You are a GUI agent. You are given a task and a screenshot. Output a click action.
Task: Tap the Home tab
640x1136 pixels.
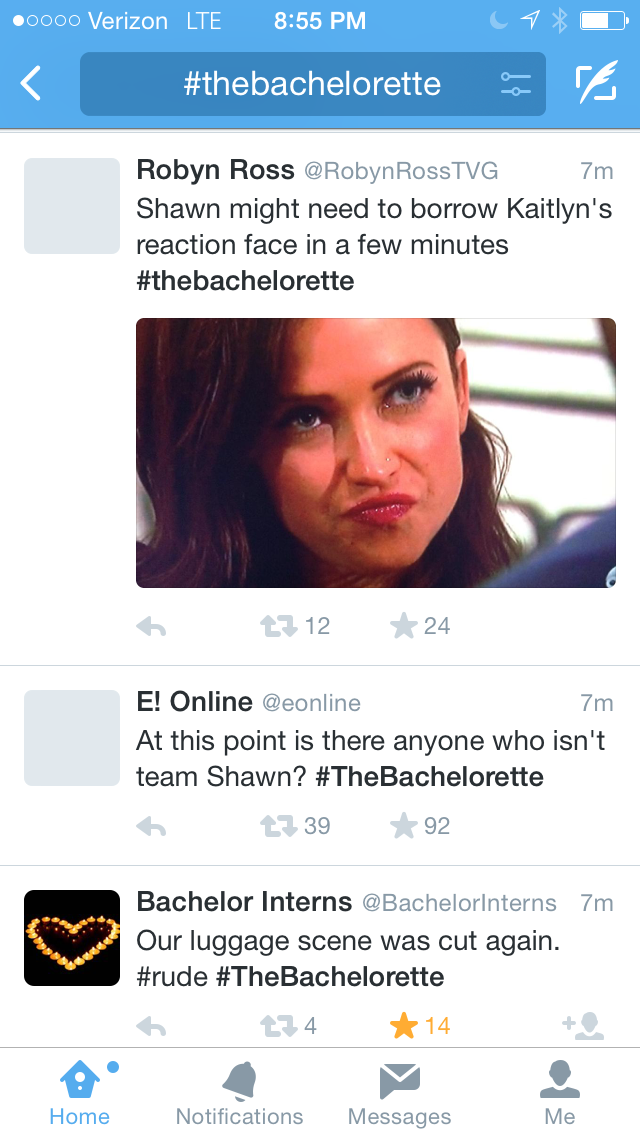(79, 1094)
